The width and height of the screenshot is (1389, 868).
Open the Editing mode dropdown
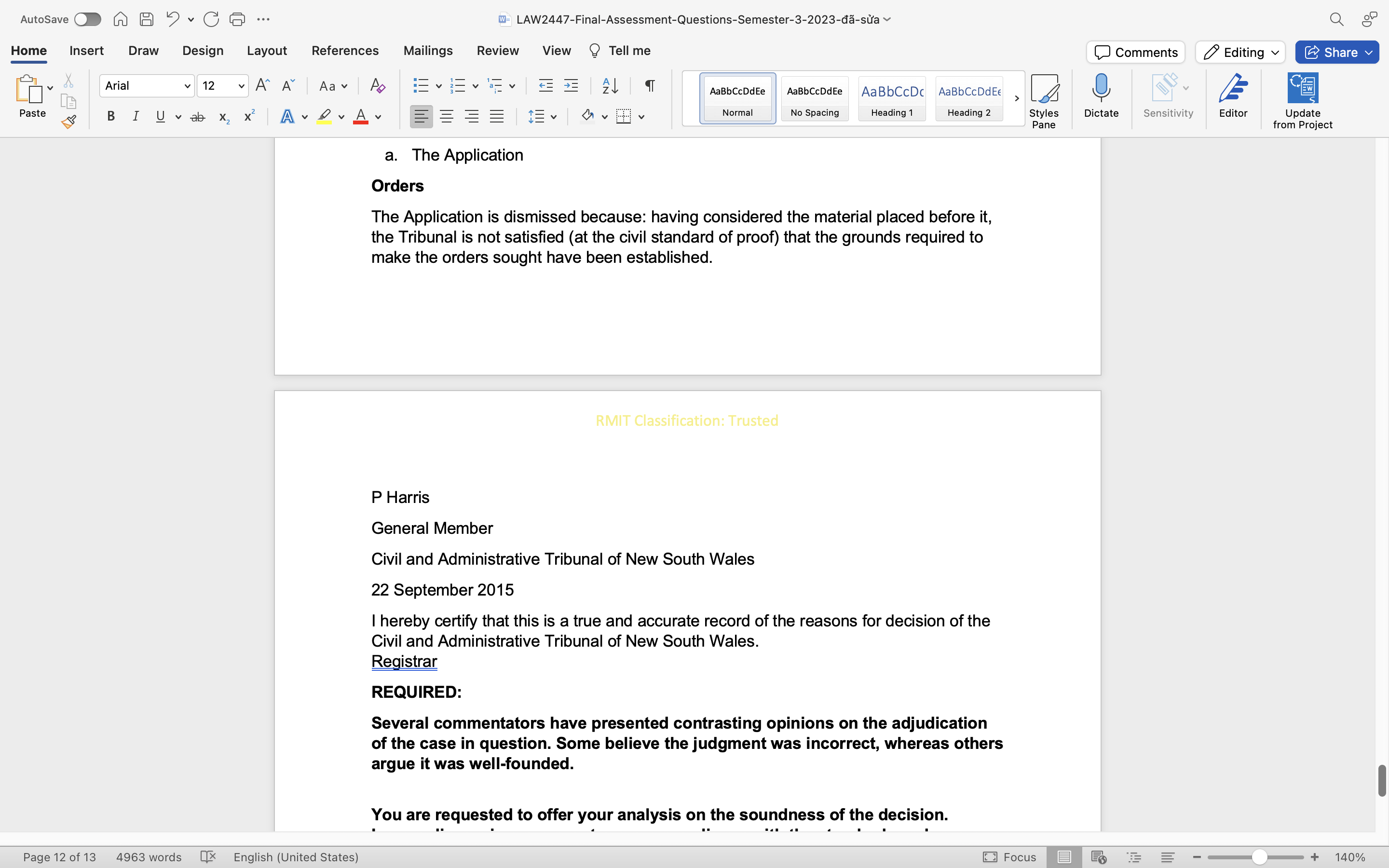[x=1240, y=52]
